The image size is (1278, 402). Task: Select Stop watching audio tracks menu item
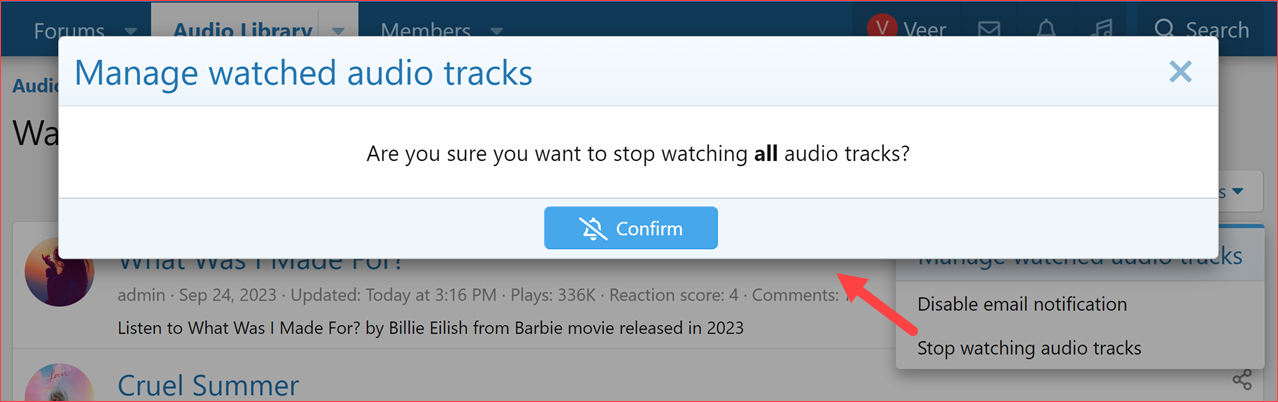click(x=1029, y=348)
